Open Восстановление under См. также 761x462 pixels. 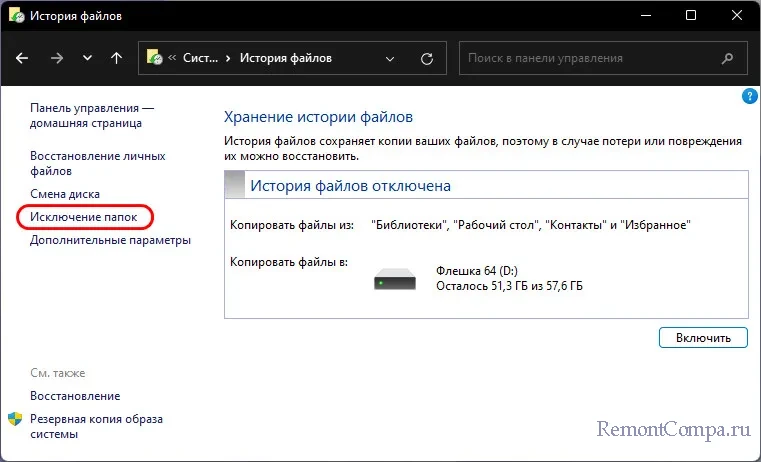click(75, 396)
